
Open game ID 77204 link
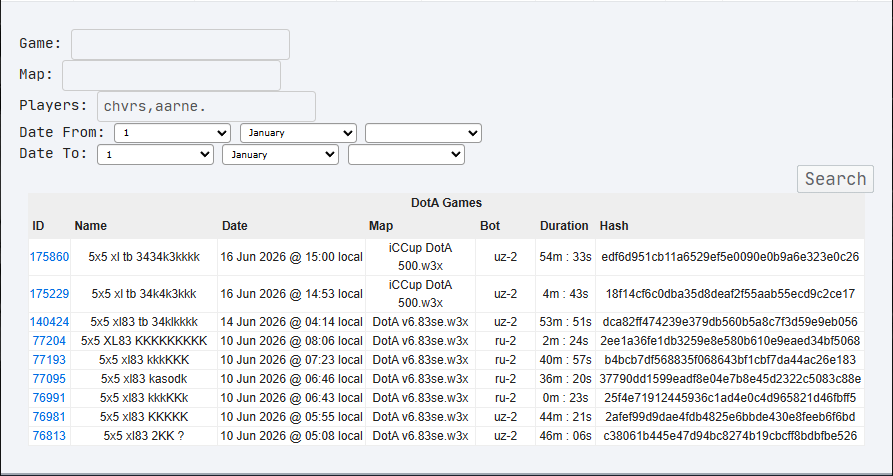click(x=49, y=341)
